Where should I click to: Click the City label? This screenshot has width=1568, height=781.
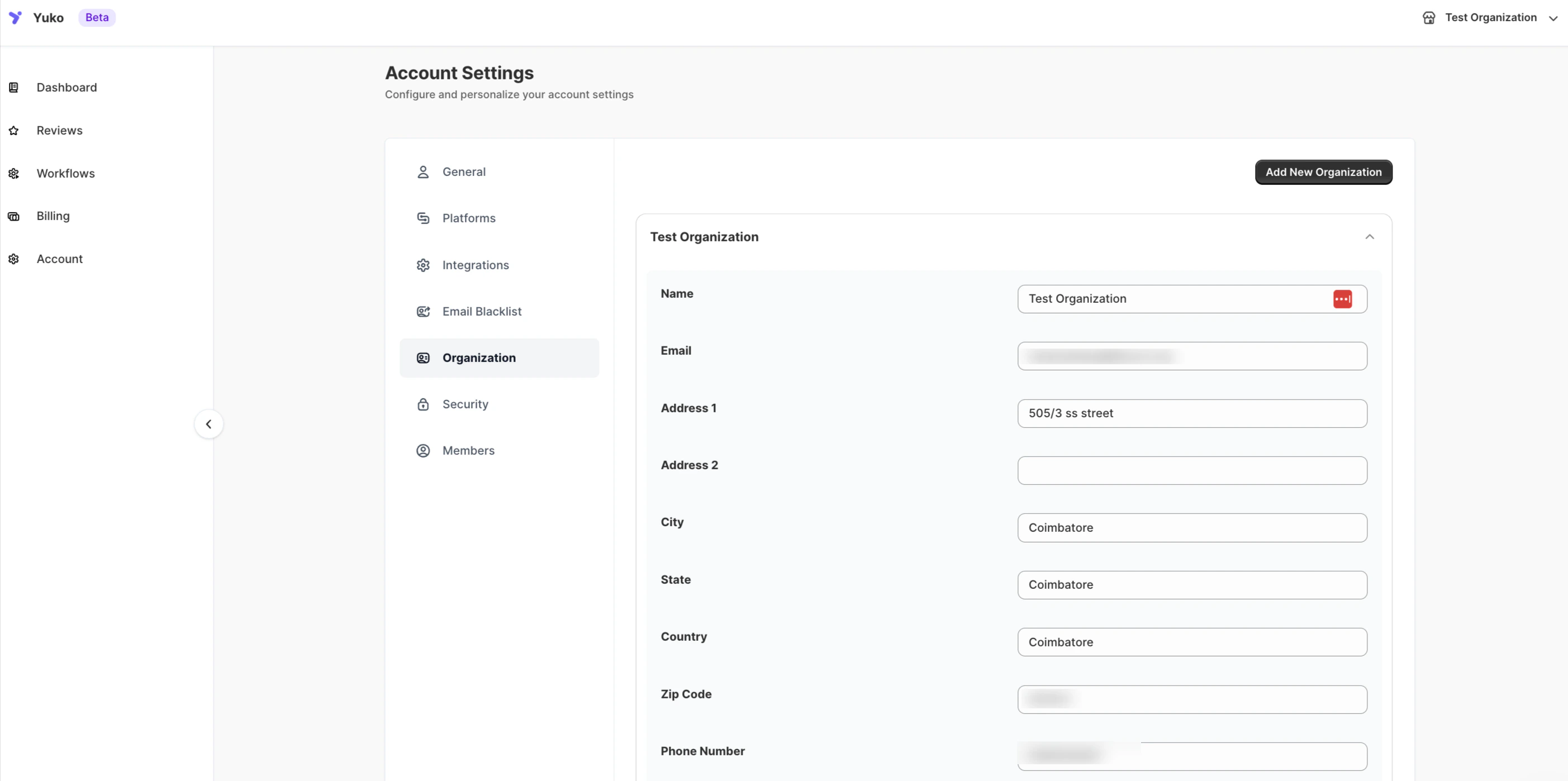(x=672, y=522)
